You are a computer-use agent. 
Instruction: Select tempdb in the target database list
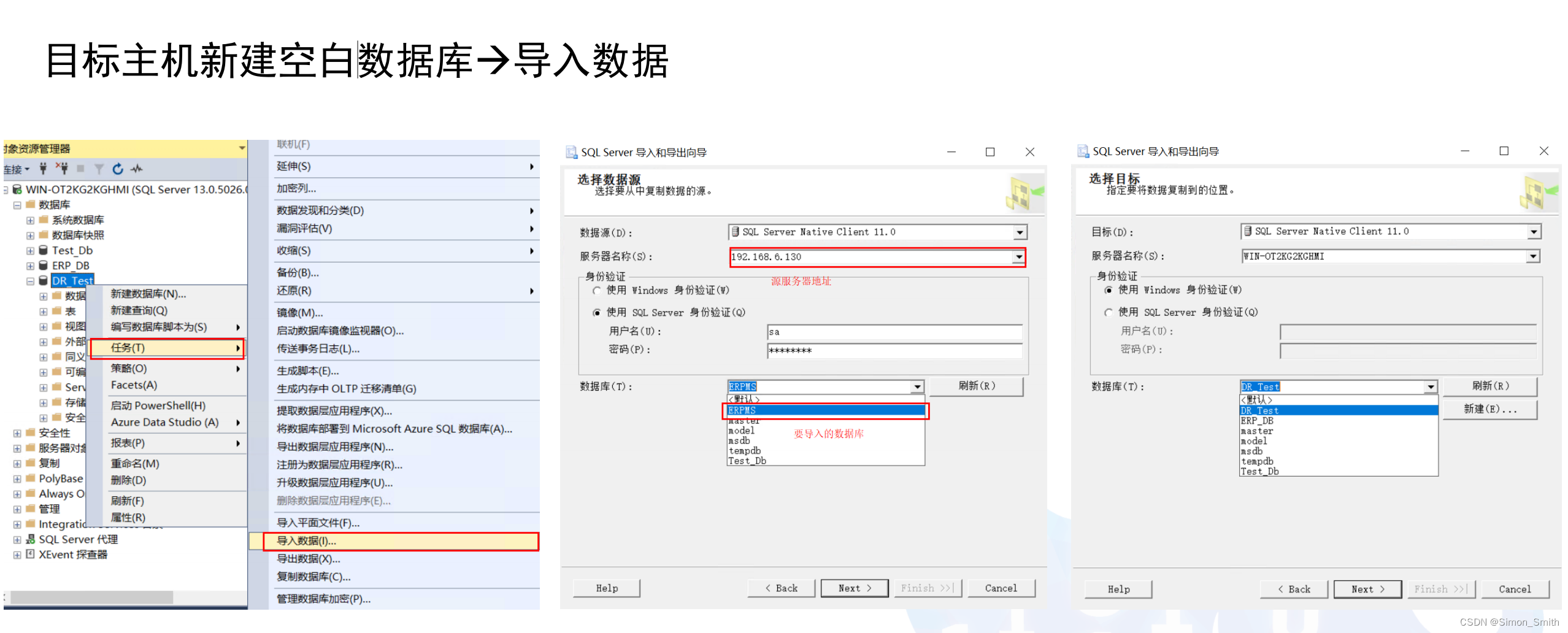click(x=1339, y=461)
